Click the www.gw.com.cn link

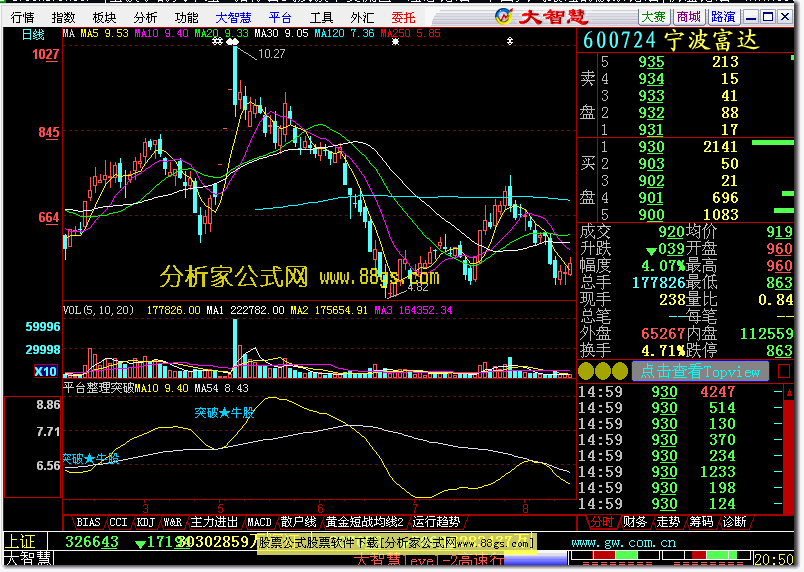point(624,542)
